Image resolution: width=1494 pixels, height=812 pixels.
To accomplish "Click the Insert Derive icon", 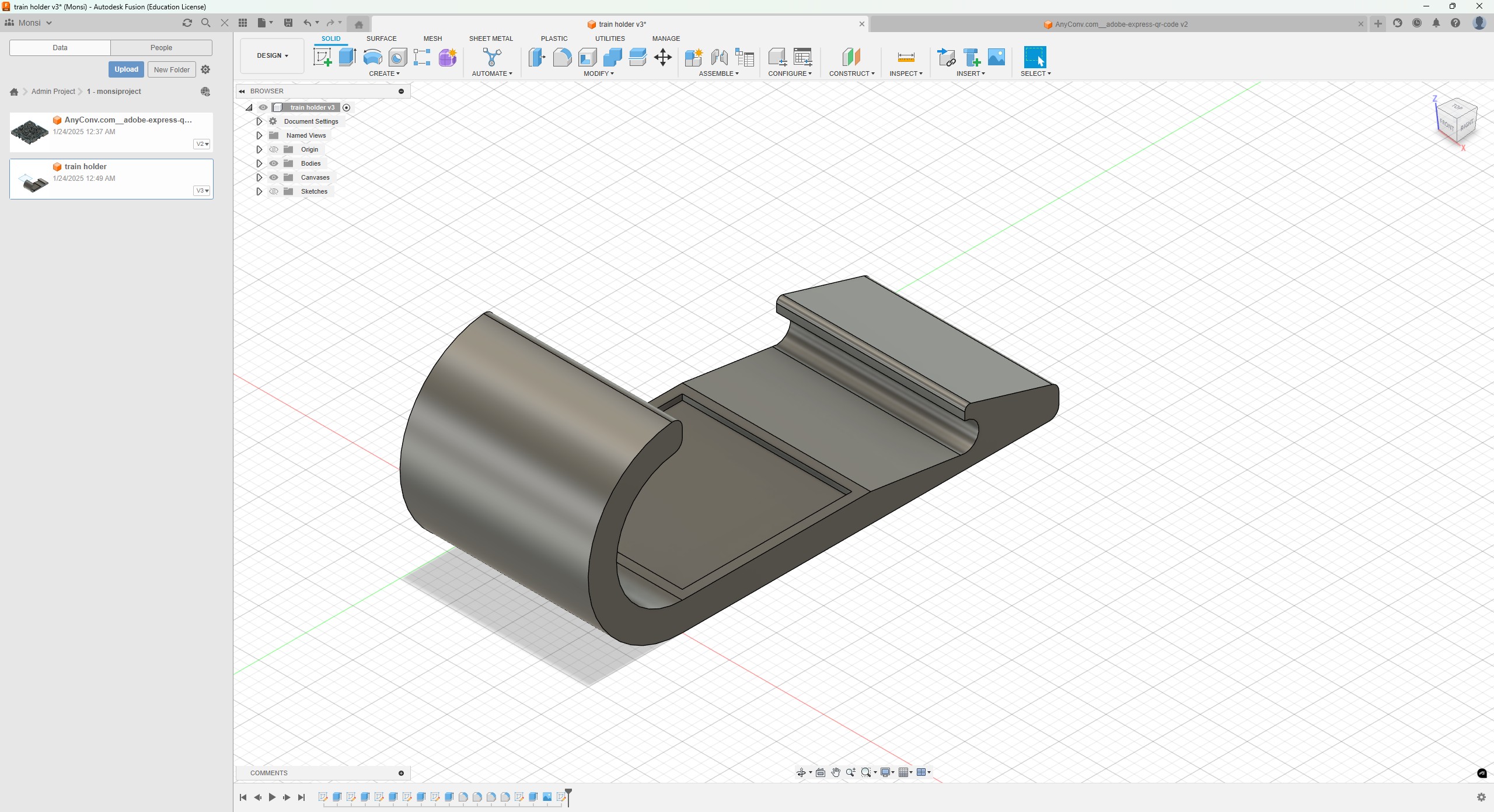I will [946, 57].
